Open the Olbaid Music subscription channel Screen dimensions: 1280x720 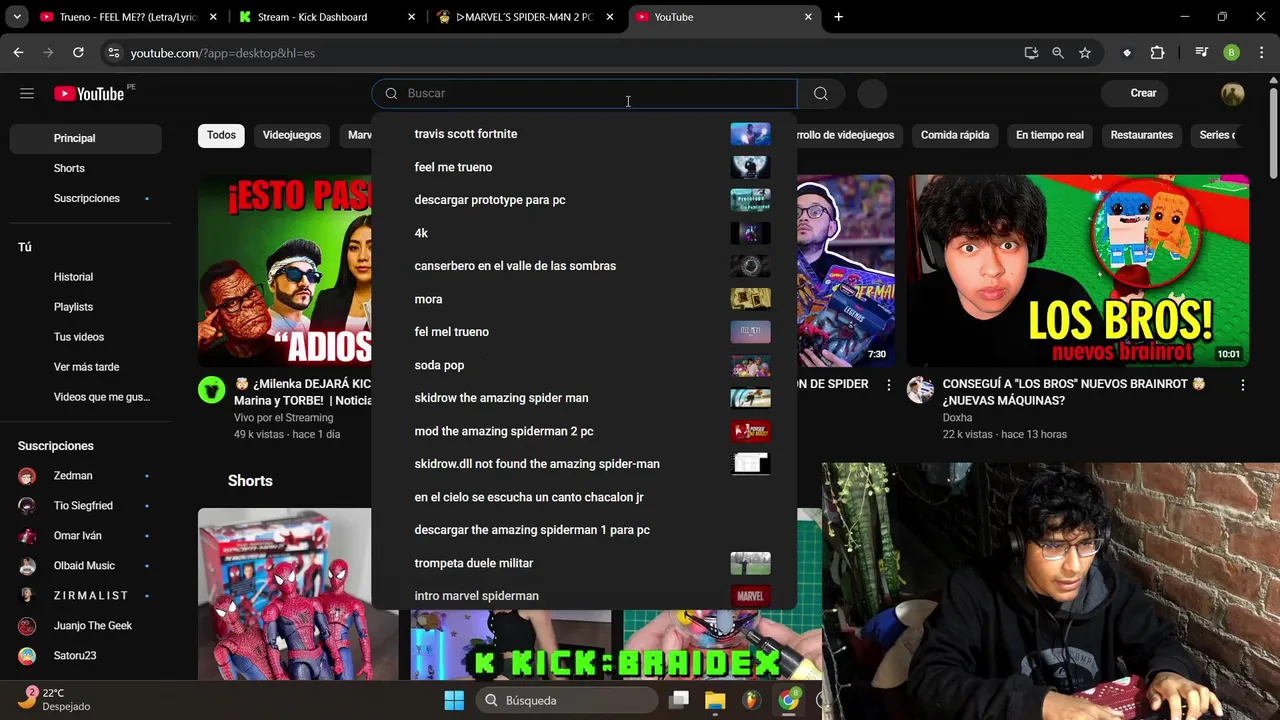85,566
